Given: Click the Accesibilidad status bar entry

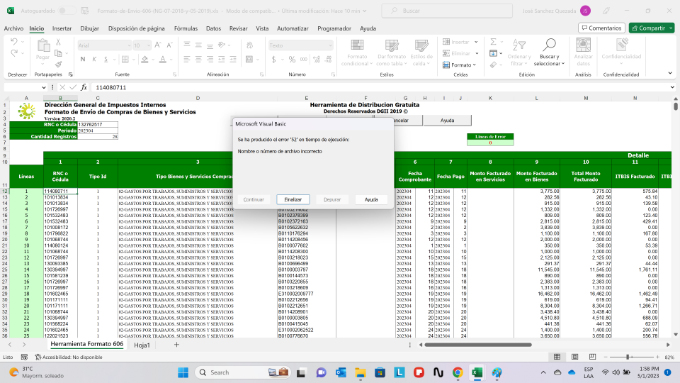Looking at the screenshot, I should (69, 357).
